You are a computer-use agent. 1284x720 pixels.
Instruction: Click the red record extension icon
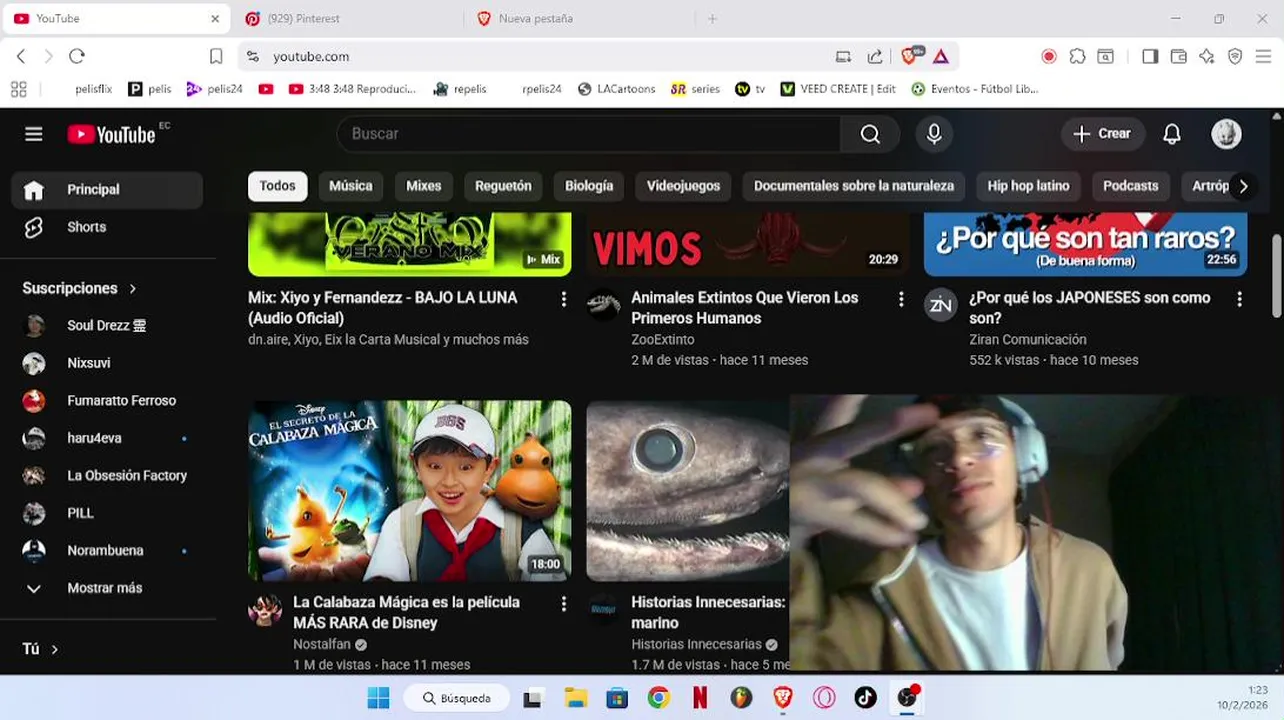click(x=1049, y=56)
